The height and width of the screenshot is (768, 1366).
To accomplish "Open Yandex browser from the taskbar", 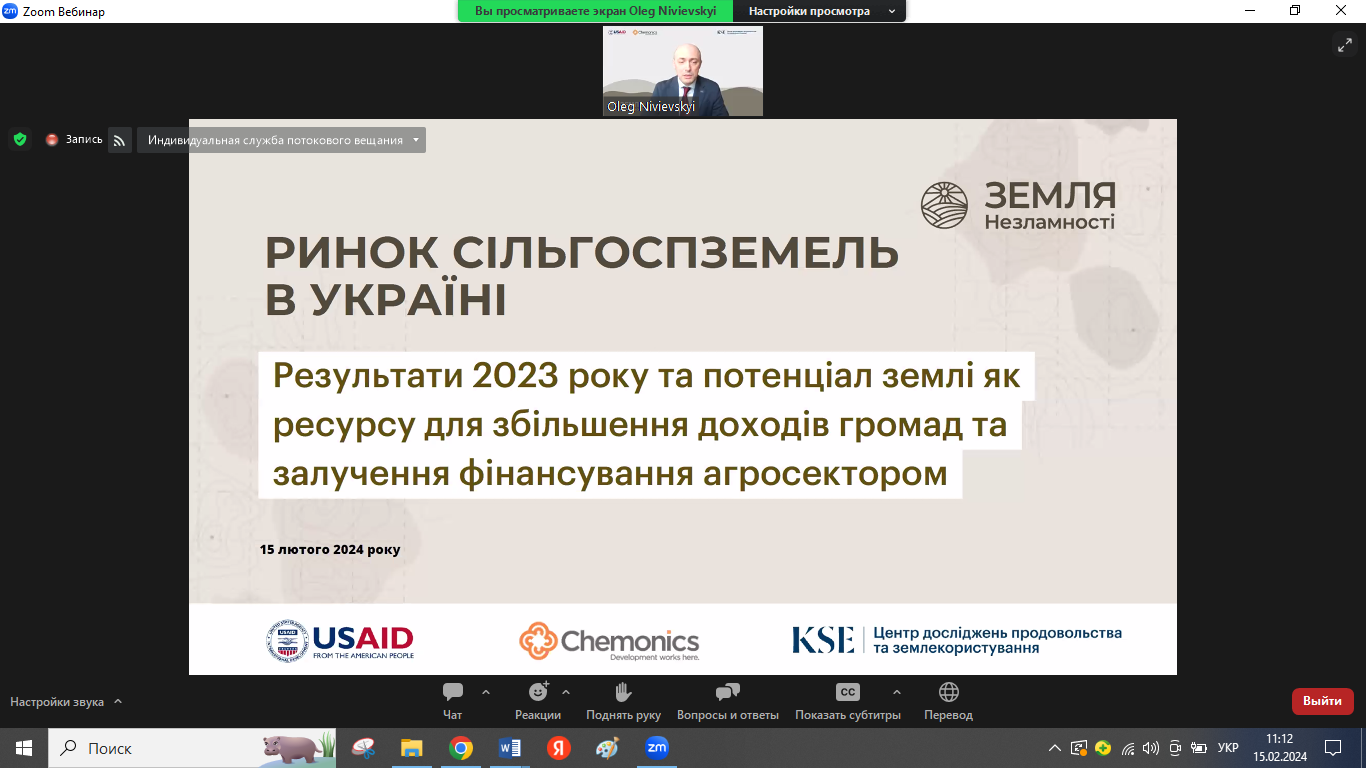I will [x=559, y=748].
